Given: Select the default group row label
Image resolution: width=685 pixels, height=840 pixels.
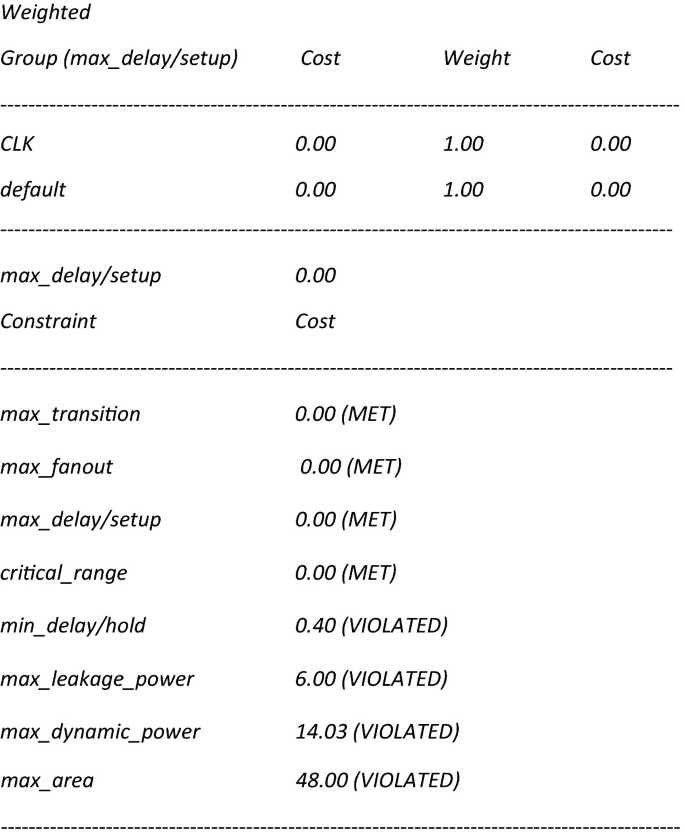Looking at the screenshot, I should 33,190.
